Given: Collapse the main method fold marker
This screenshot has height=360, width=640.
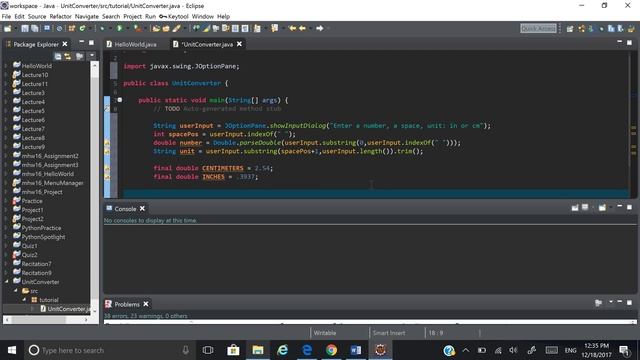Looking at the screenshot, I should point(120,100).
